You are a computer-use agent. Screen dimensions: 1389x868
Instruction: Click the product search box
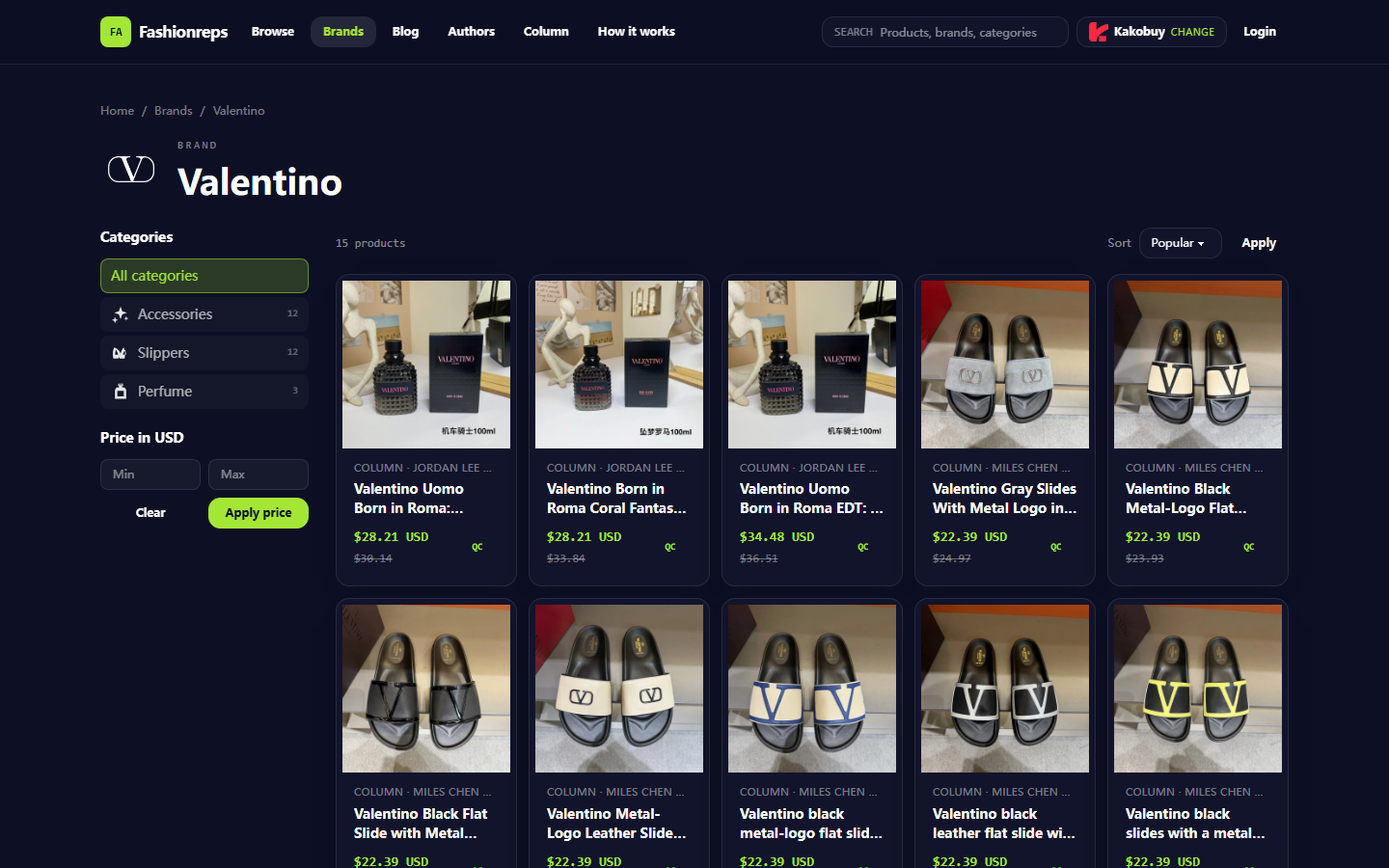(x=945, y=32)
